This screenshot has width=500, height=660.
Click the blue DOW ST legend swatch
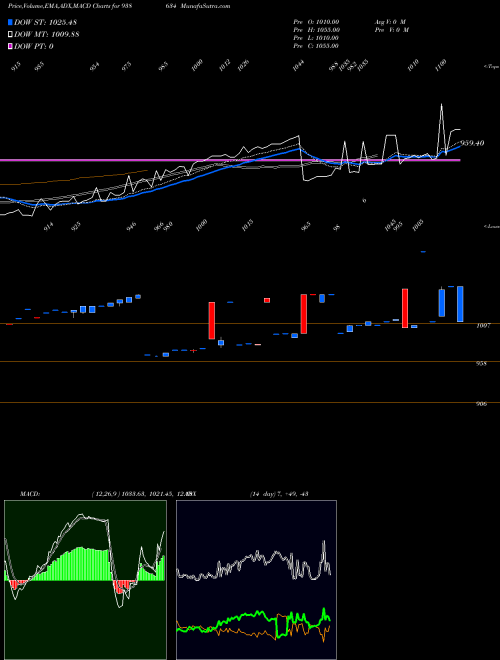pos(10,22)
